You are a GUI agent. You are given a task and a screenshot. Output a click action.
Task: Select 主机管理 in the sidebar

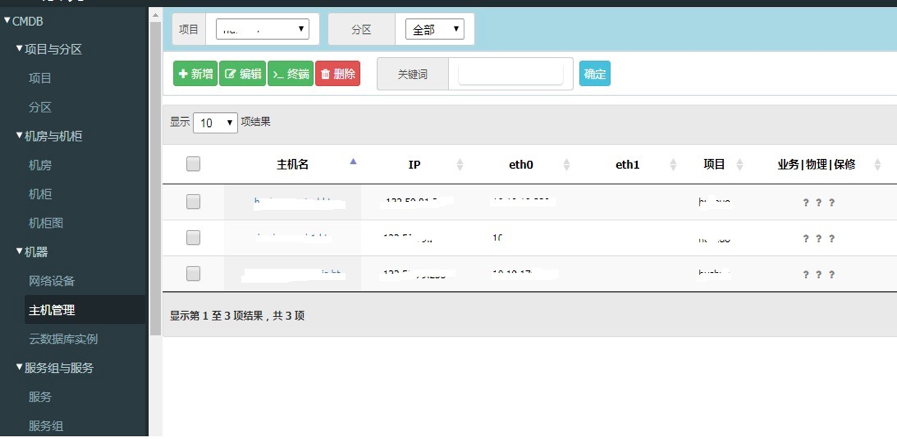click(x=85, y=310)
